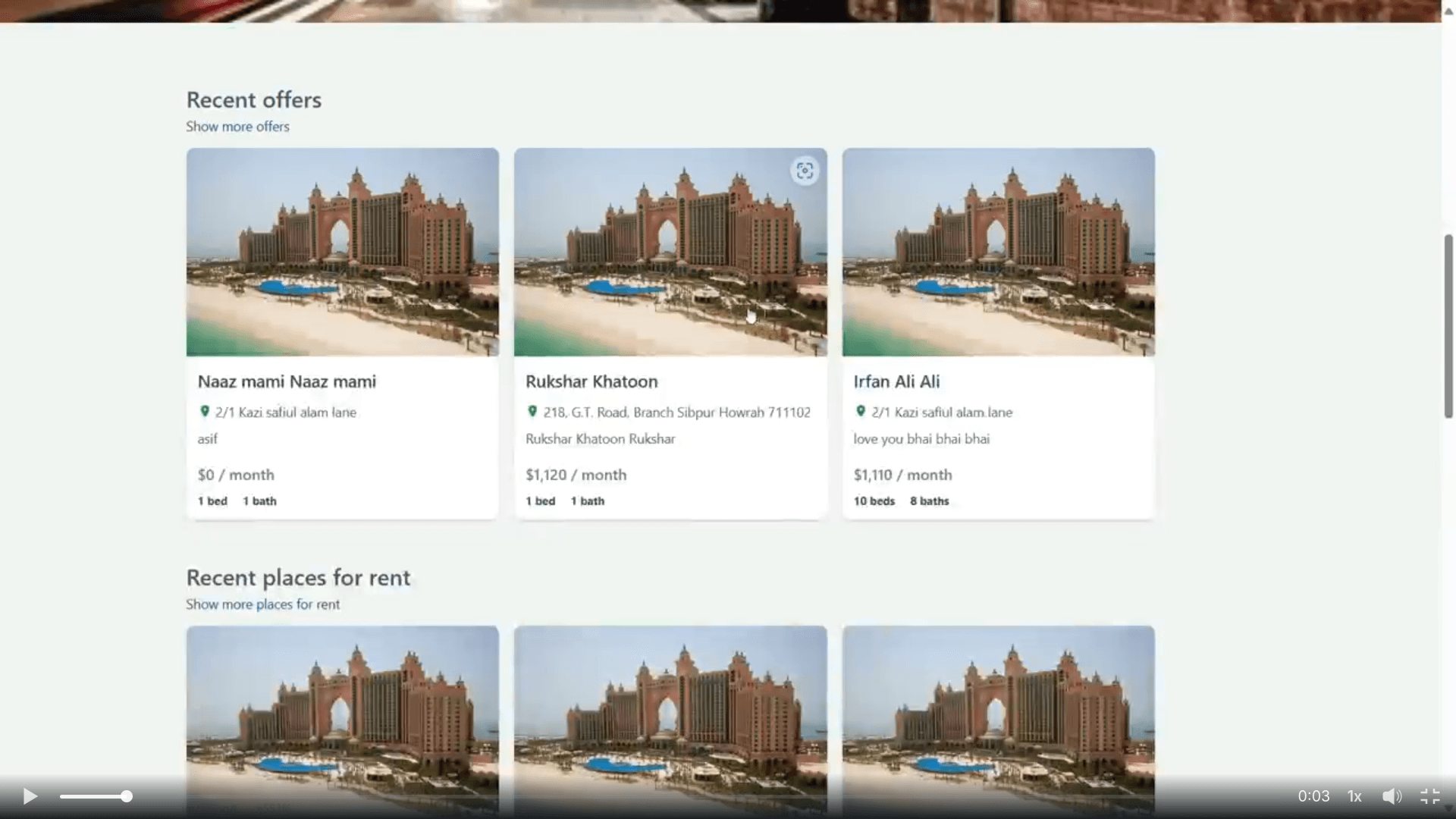This screenshot has height=819, width=1456.
Task: Open the Show more offers link
Action: [x=237, y=127]
